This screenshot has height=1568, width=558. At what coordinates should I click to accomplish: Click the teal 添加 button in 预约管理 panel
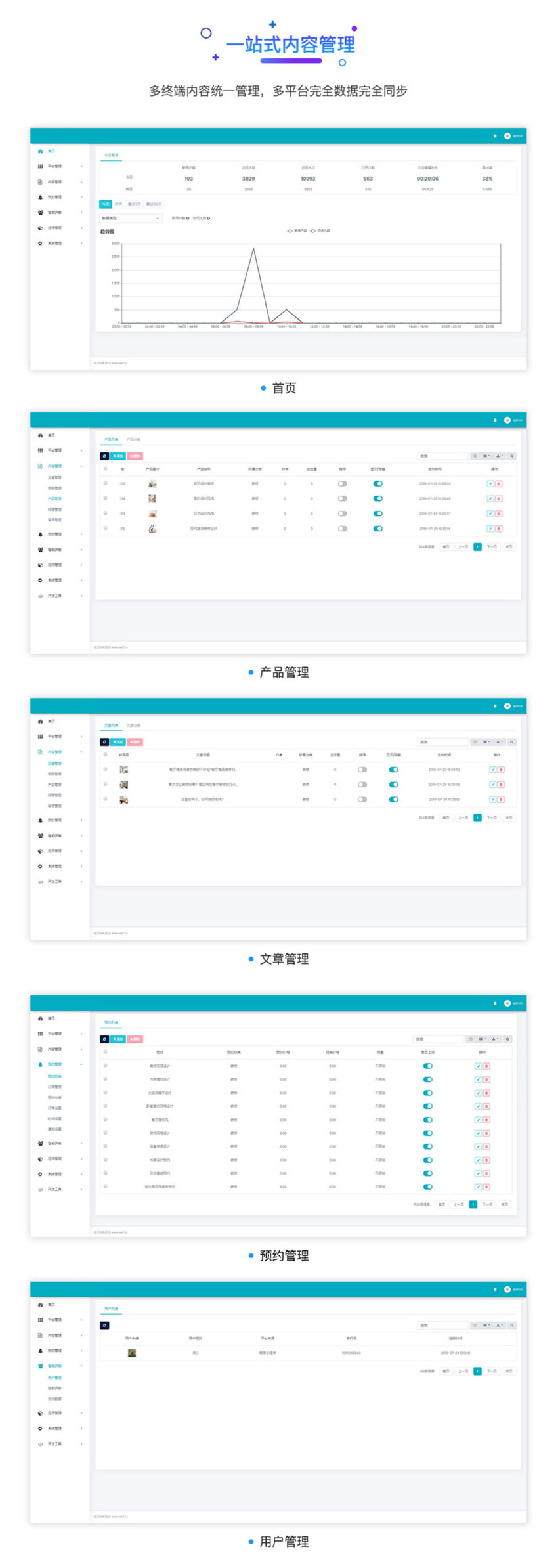(118, 1039)
